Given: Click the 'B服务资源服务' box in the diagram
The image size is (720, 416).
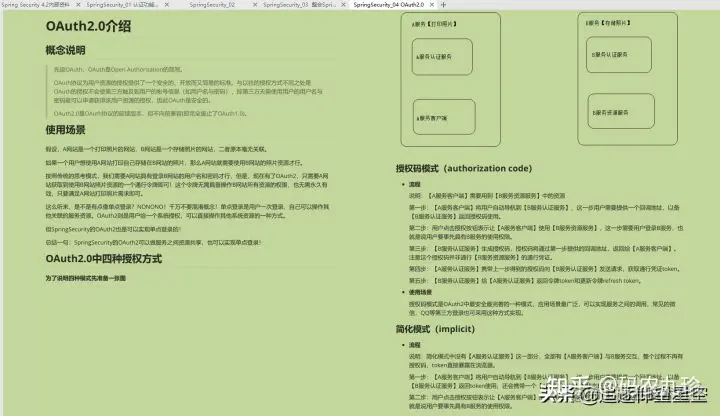Looking at the screenshot, I should pyautogui.click(x=621, y=111).
